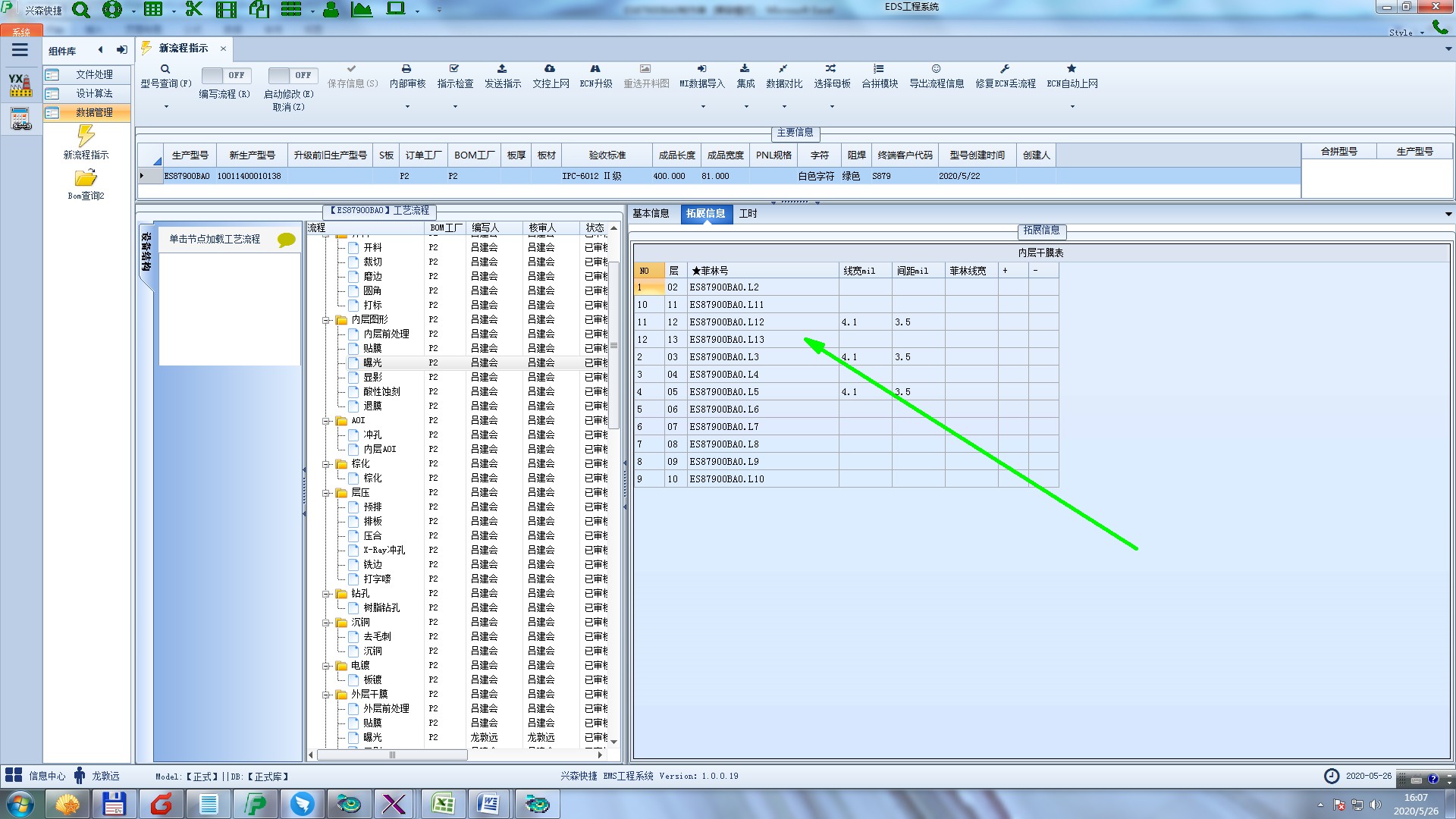The image size is (1456, 819).
Task: Click the 发送指示 upload icon
Action: click(502, 69)
